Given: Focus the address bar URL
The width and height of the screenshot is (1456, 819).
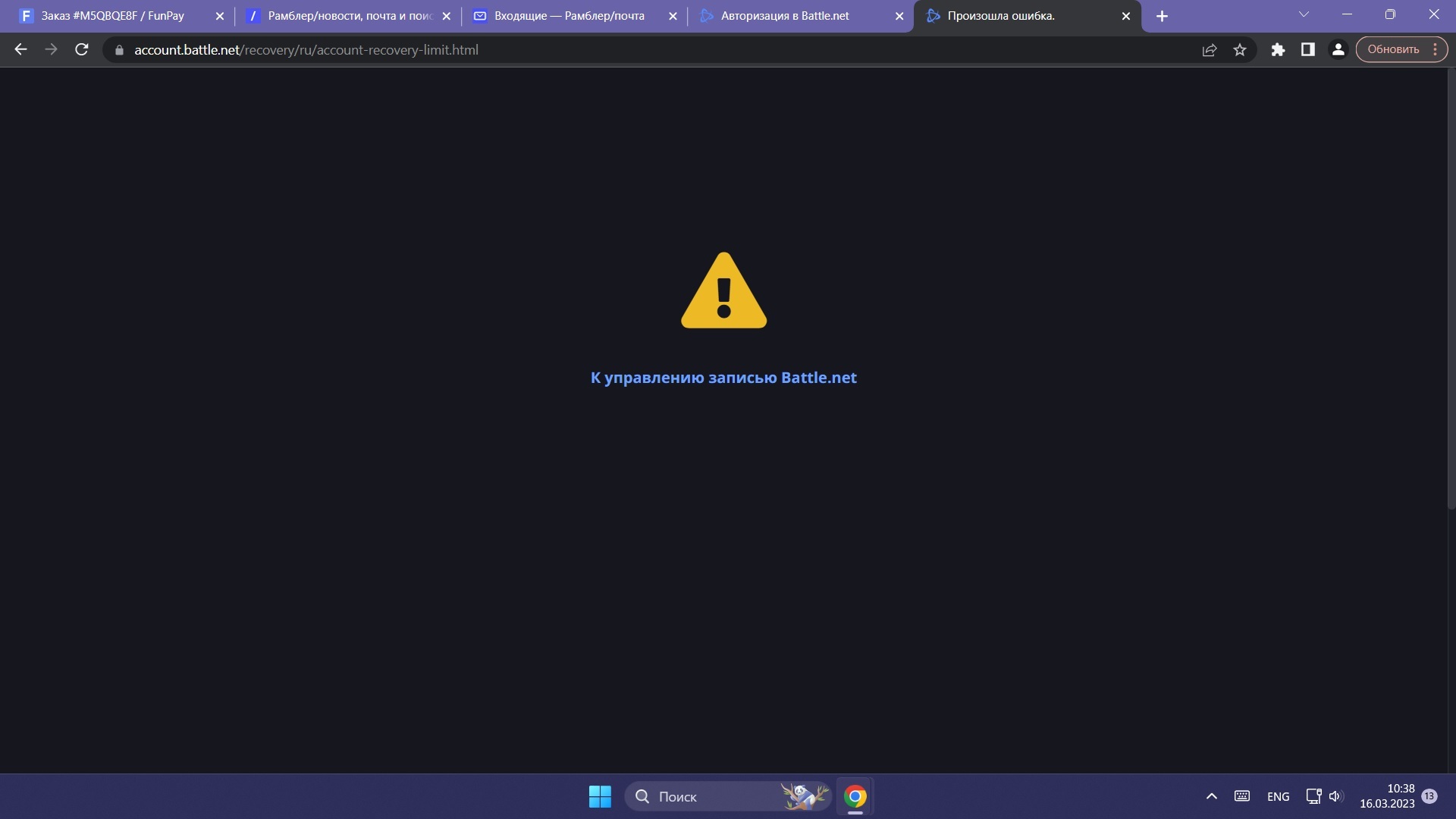Looking at the screenshot, I should [306, 50].
